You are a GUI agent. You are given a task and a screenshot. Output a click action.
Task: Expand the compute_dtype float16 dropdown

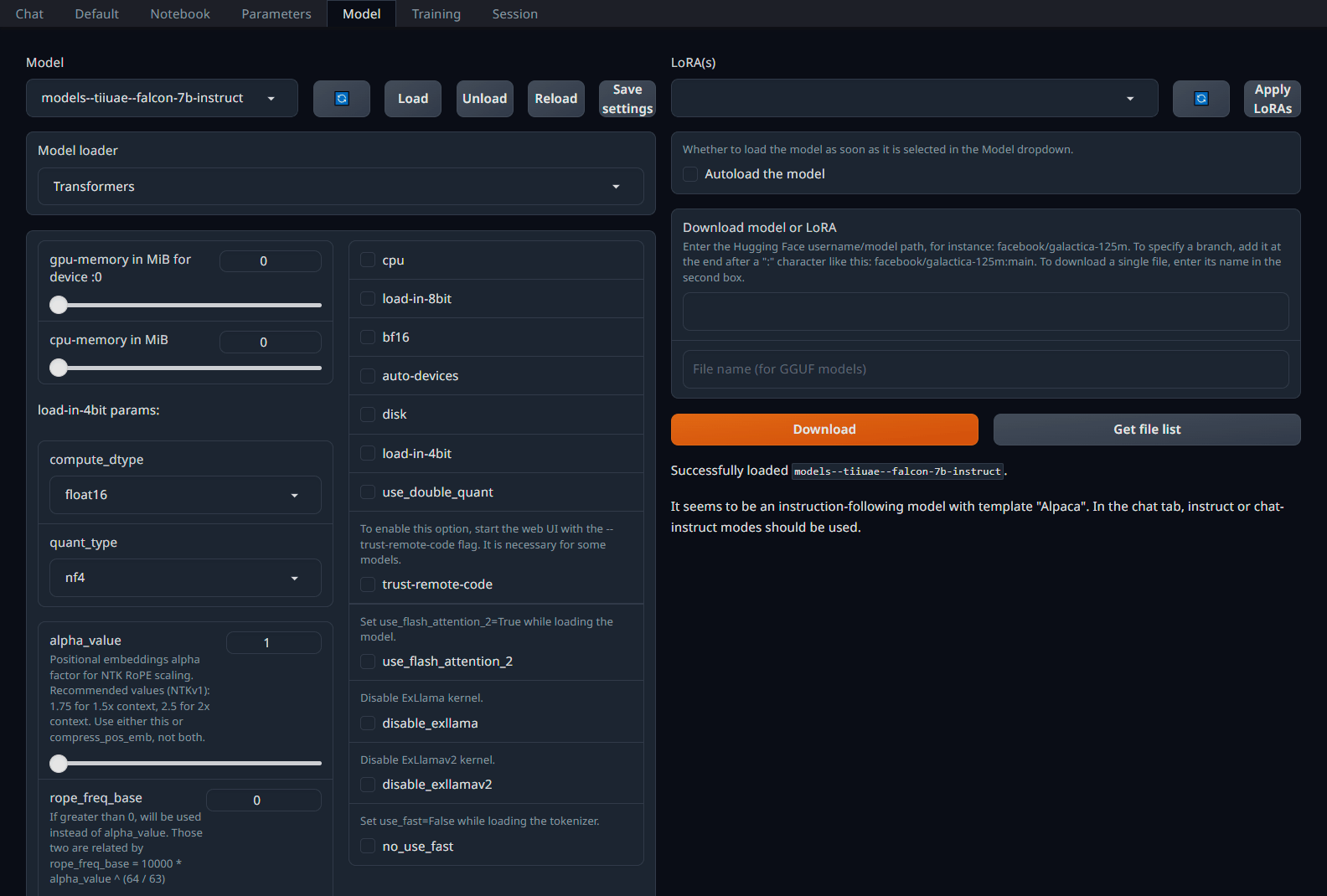(185, 495)
